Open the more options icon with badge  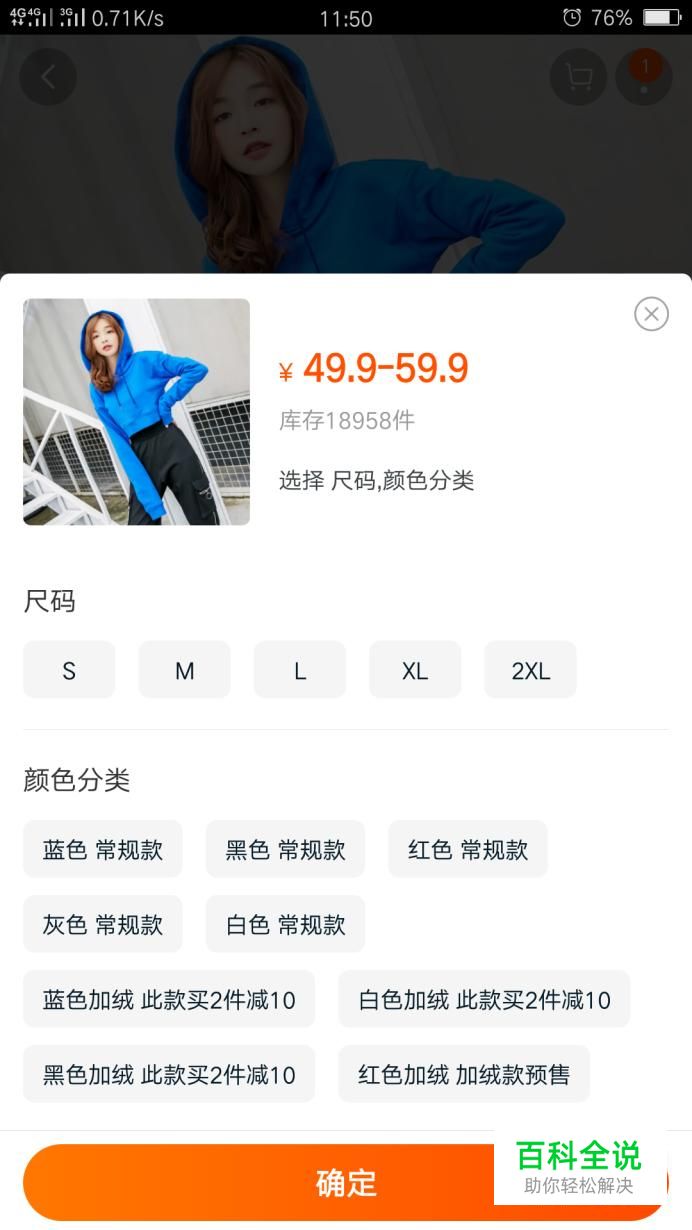[x=644, y=76]
